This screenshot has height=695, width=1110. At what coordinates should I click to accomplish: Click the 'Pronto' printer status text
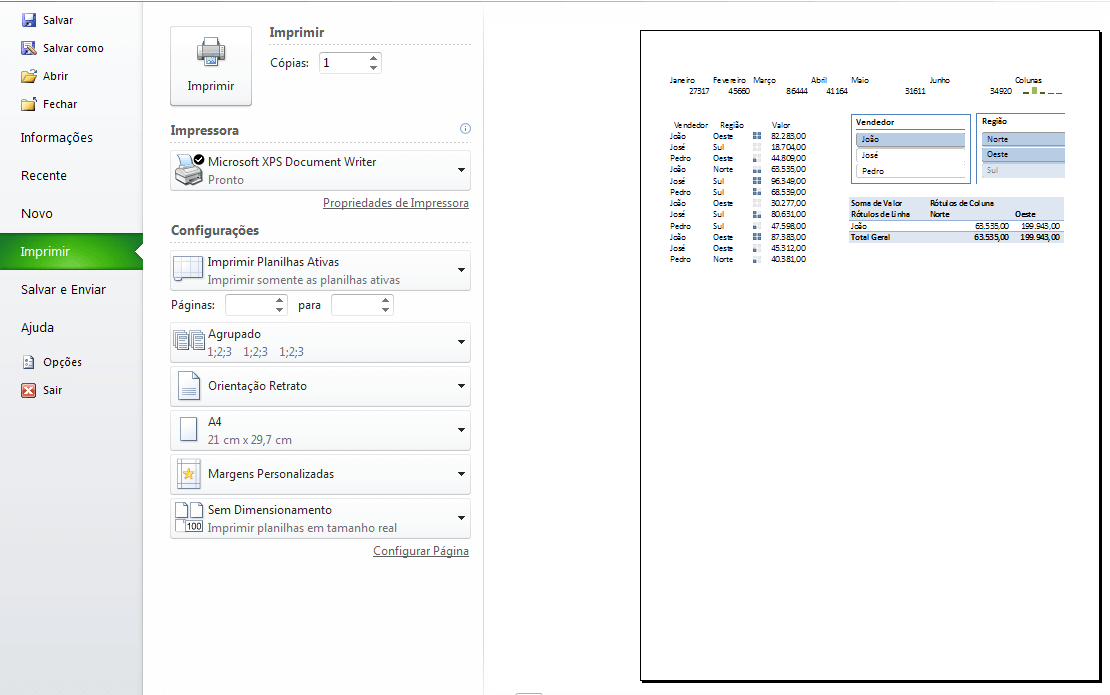(x=226, y=180)
